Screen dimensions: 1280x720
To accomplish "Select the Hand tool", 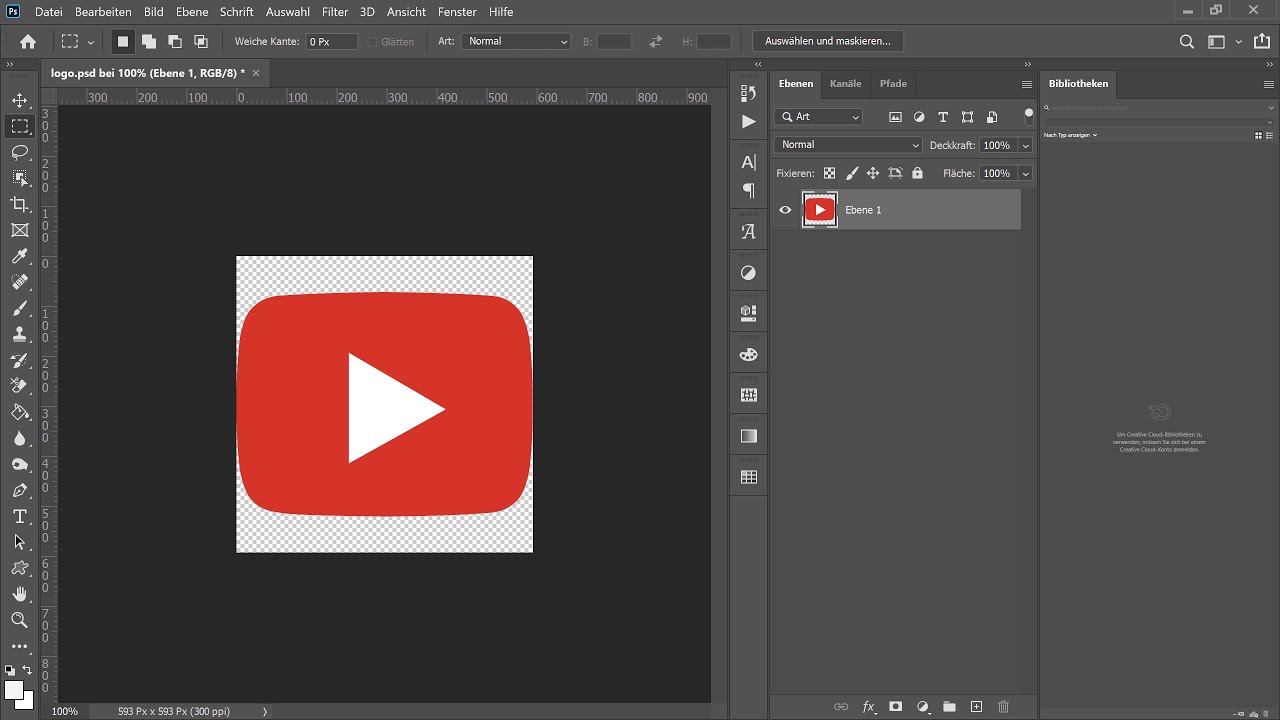I will click(19, 594).
